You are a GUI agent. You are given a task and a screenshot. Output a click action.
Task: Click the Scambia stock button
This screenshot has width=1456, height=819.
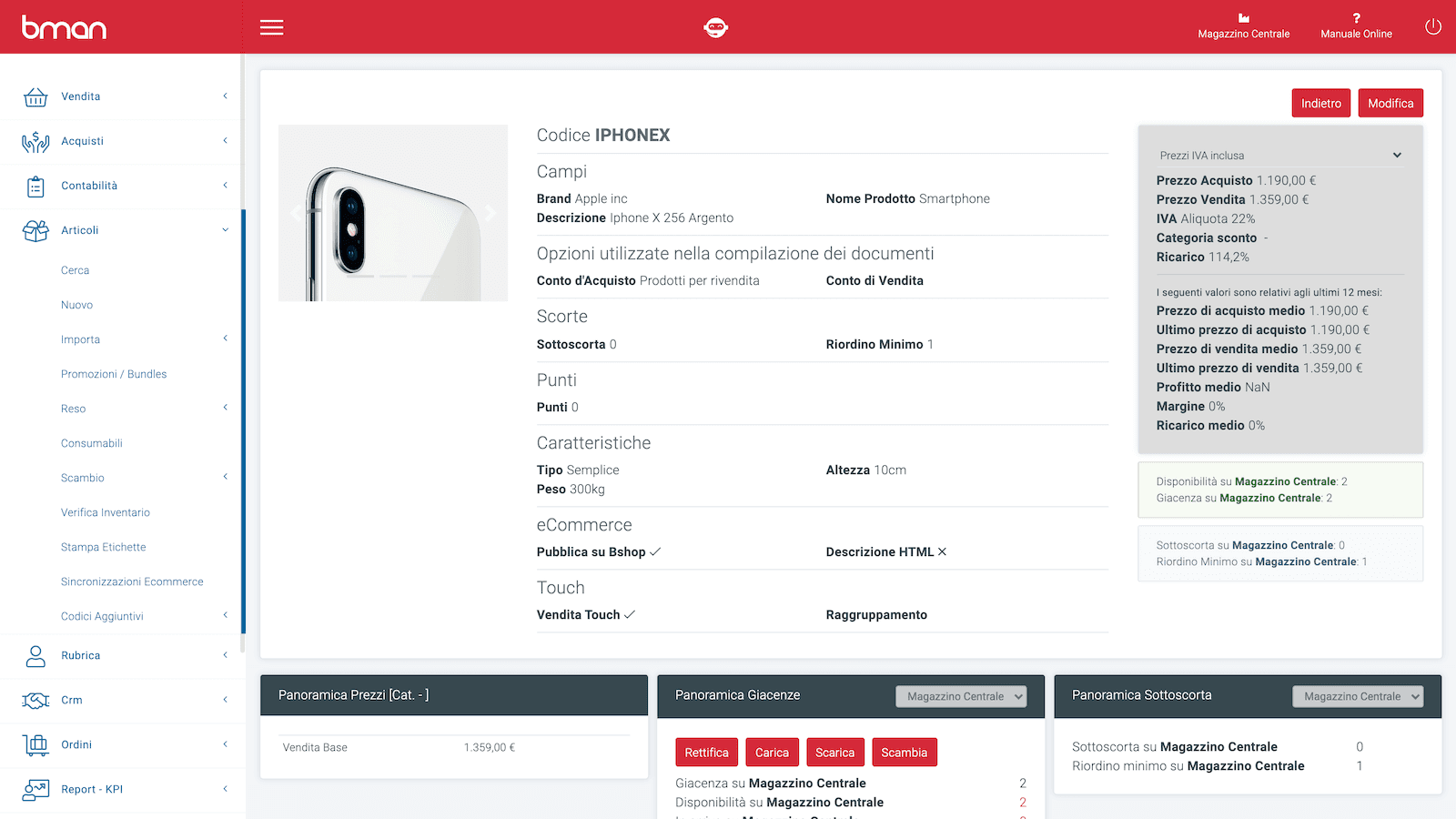904,753
